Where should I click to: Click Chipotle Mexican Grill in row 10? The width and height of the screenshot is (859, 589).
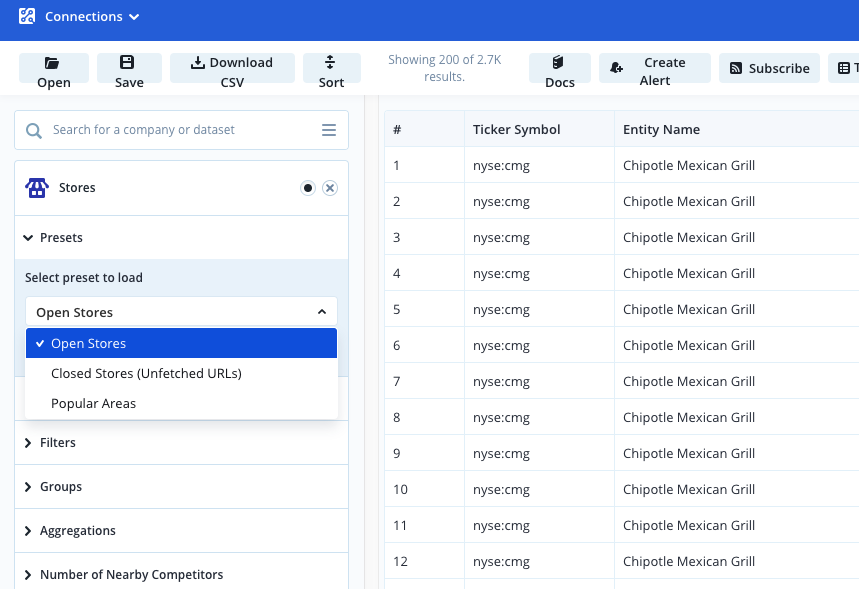[x=689, y=490]
